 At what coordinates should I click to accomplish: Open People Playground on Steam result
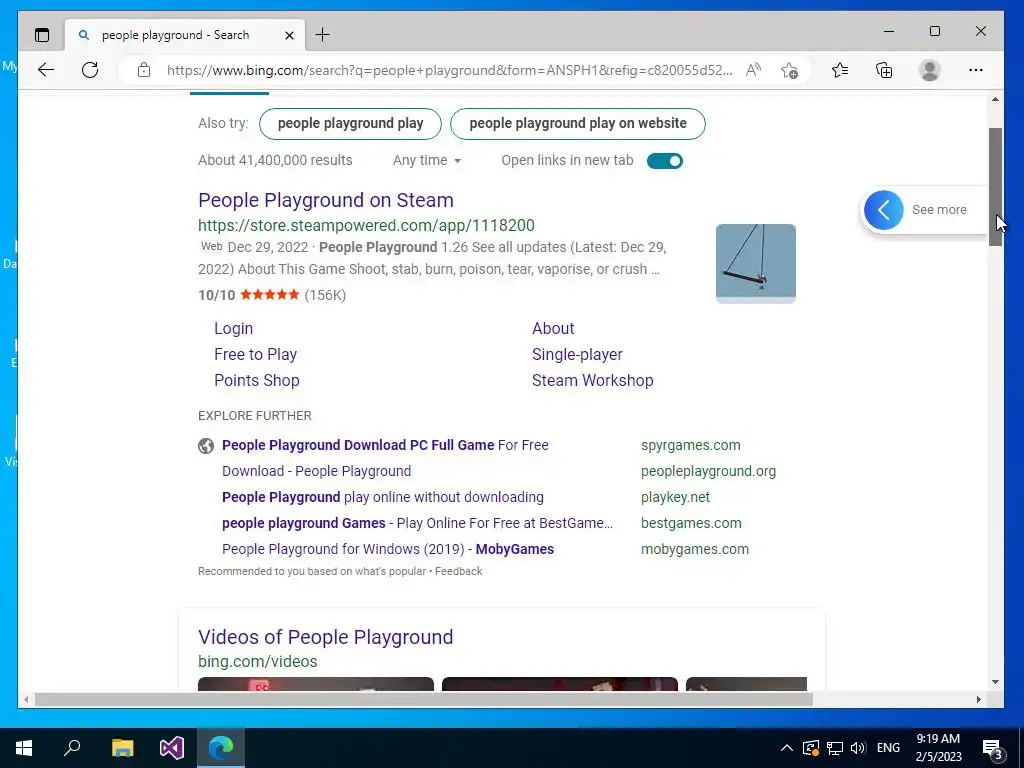pos(326,200)
